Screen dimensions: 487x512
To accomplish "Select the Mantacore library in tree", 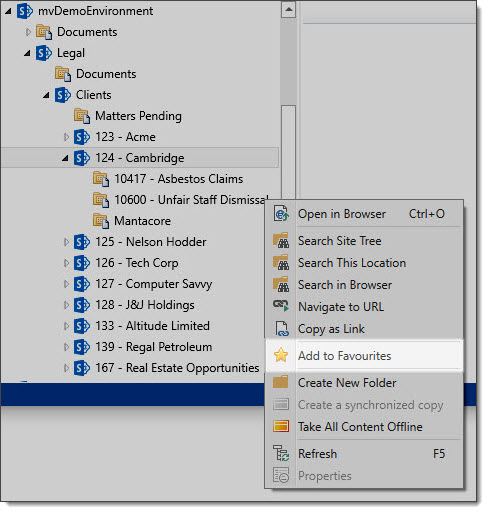I will click(142, 221).
